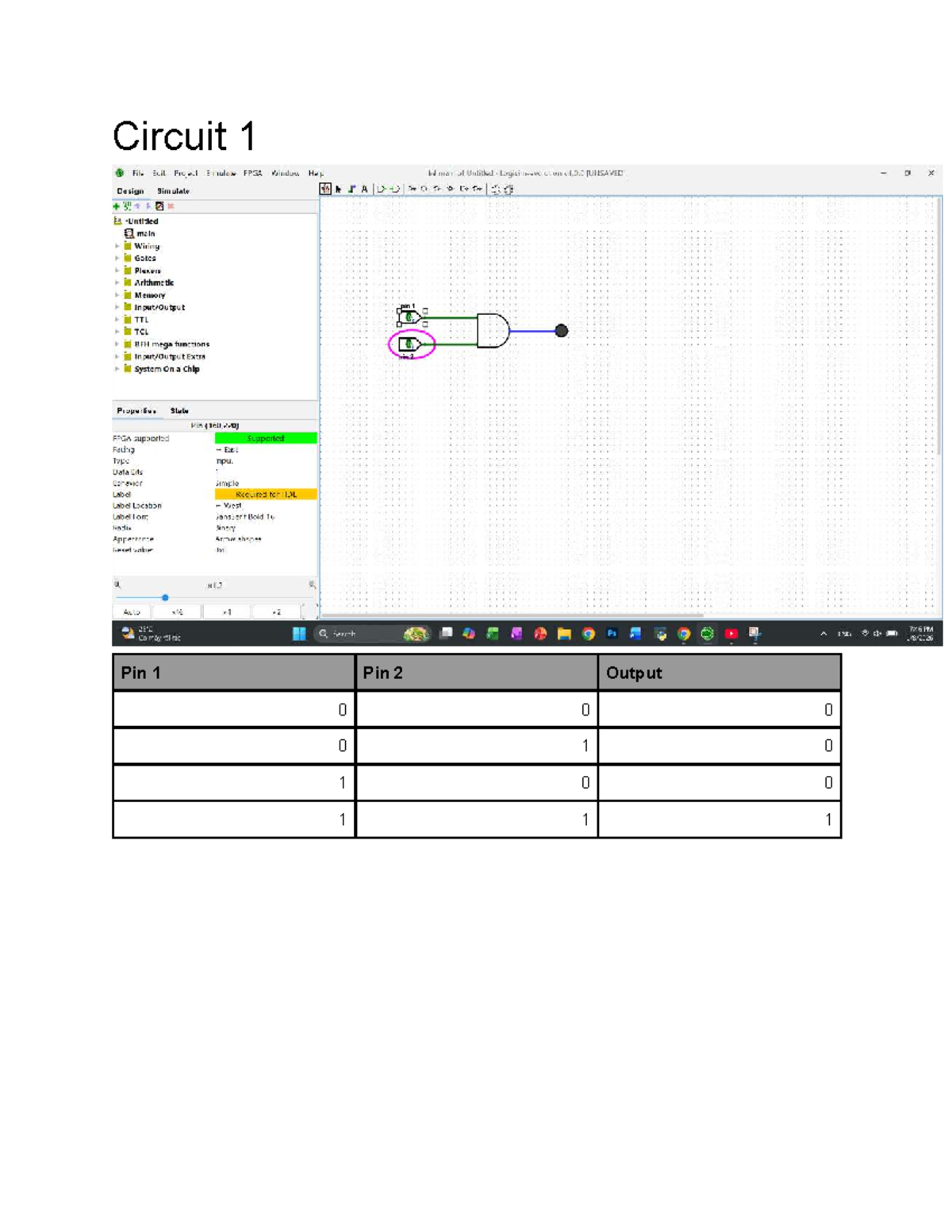Adjust the zoom slider handle
The height and width of the screenshot is (1232, 952).
(x=165, y=597)
